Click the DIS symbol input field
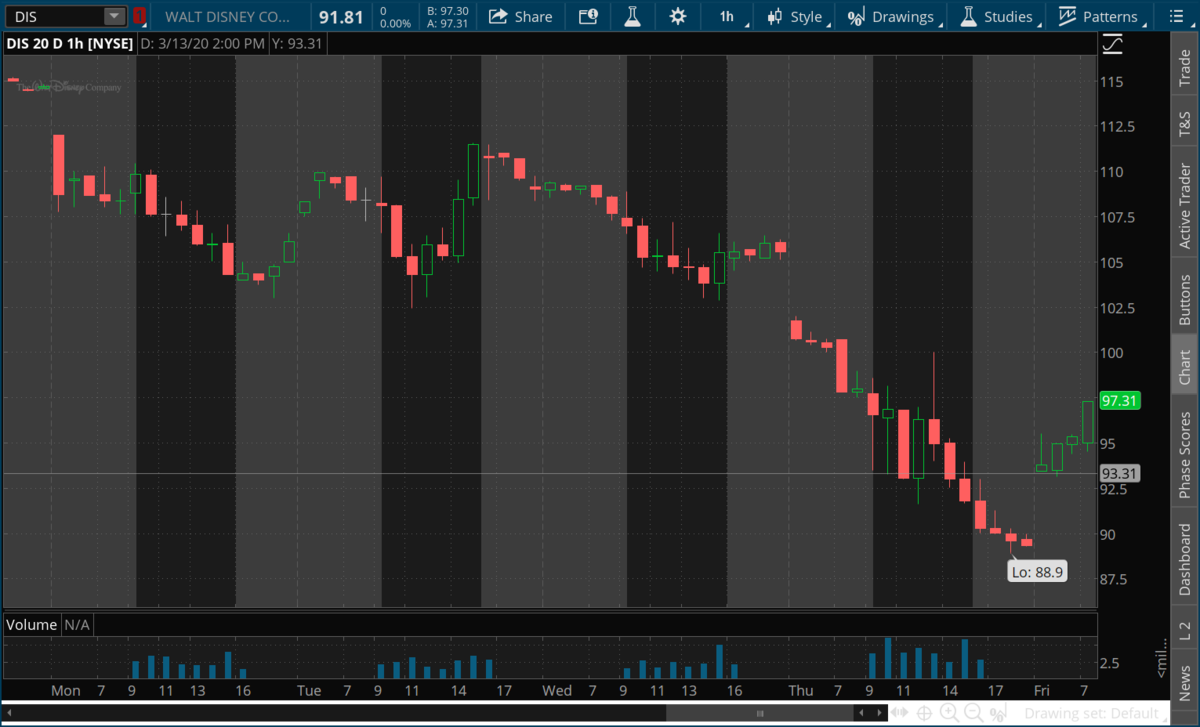The width and height of the screenshot is (1200, 727). 56,16
